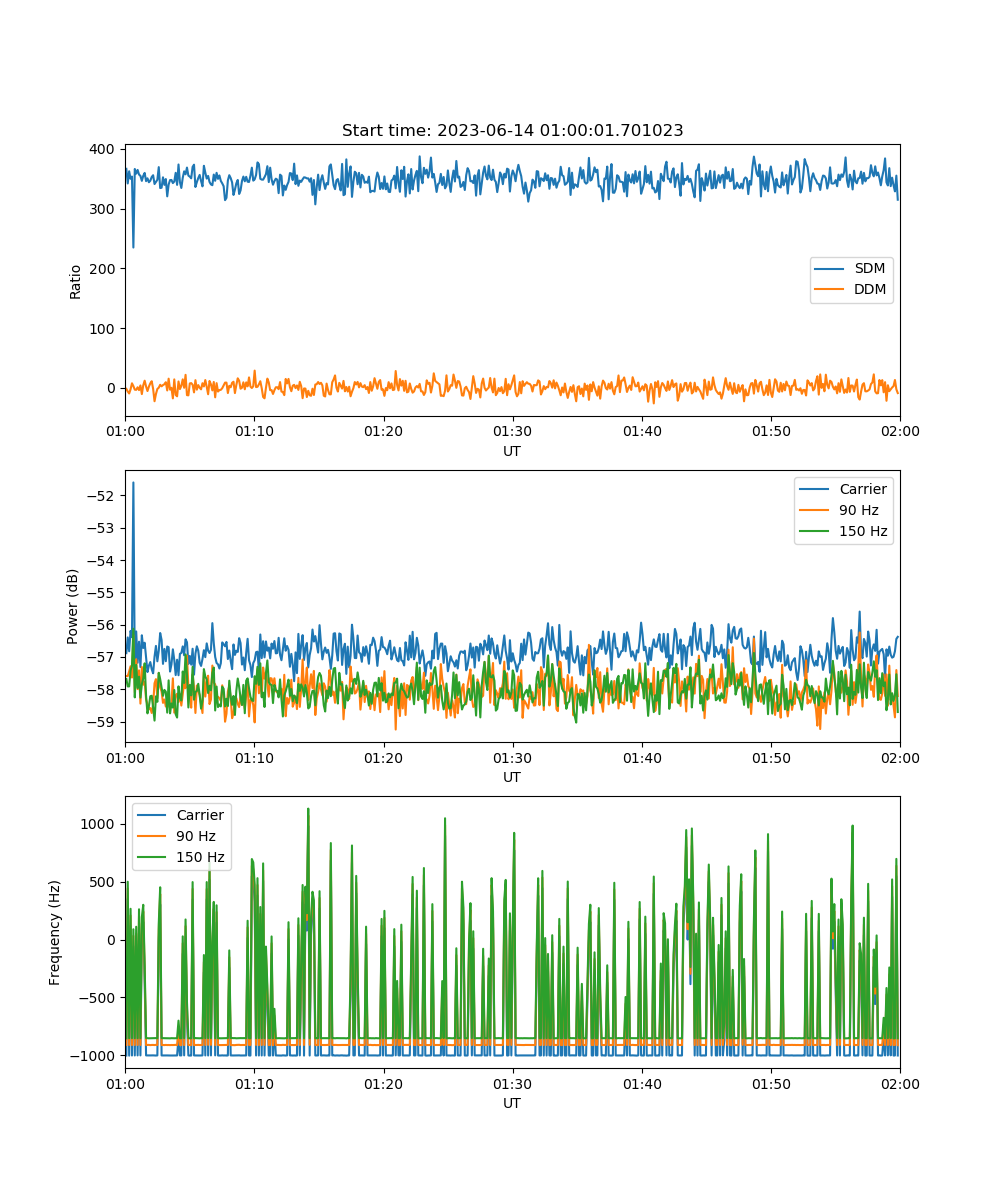The width and height of the screenshot is (1000, 1200).
Task: Click the UT label under the Power plot
Action: [512, 777]
